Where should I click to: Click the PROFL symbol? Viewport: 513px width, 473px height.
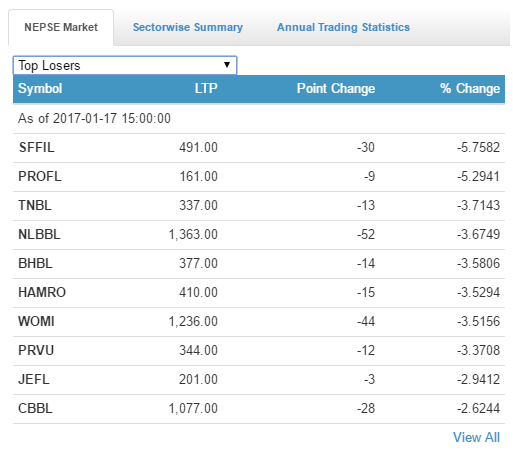point(40,176)
